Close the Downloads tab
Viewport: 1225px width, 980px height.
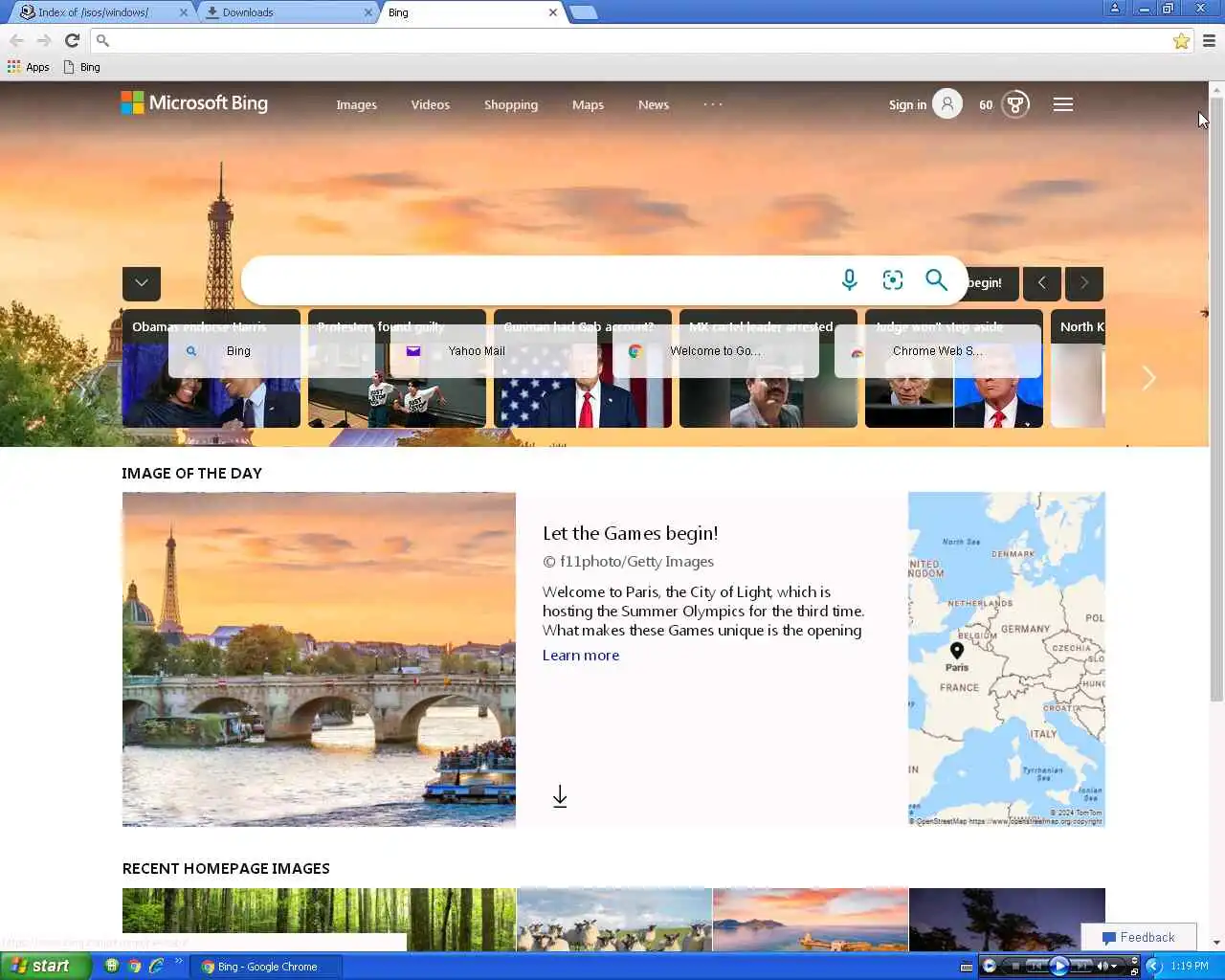tap(368, 12)
